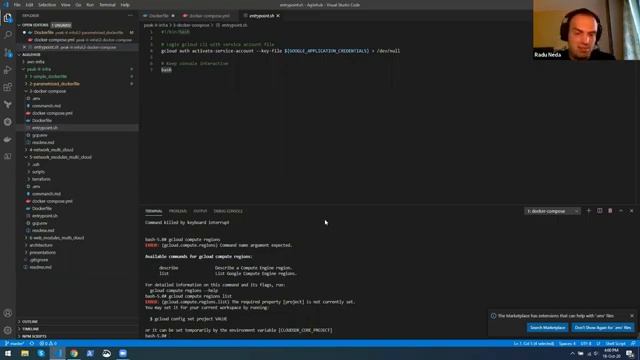Click Don't Show Again for '.env' files
This screenshot has width=640, height=360.
click(603, 327)
